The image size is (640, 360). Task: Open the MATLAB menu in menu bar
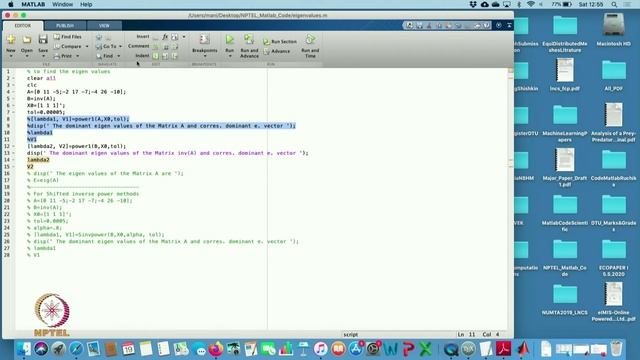click(x=33, y=4)
